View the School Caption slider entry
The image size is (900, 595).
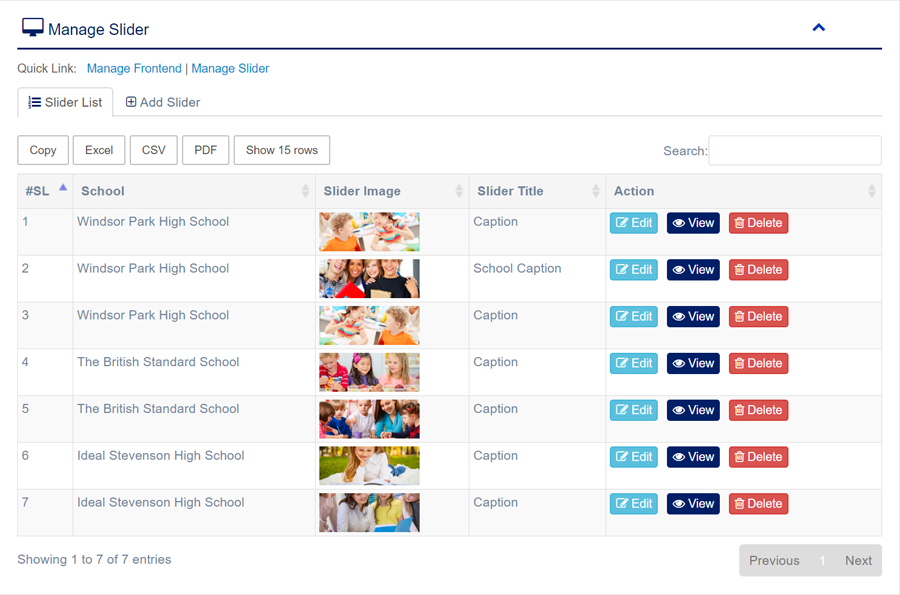pyautogui.click(x=693, y=270)
